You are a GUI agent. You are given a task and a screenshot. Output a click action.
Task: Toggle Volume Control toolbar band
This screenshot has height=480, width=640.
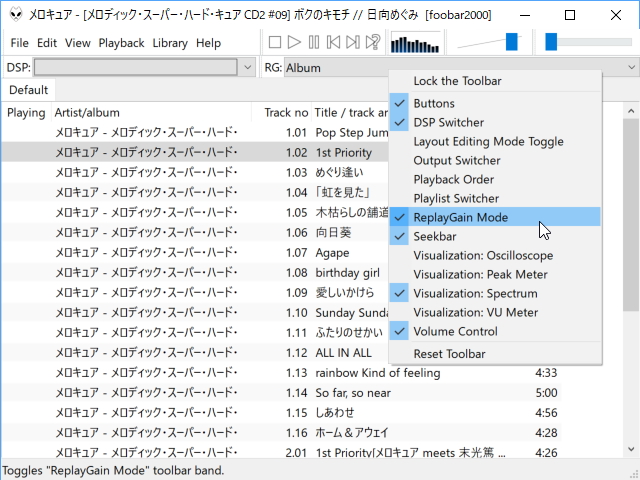click(495, 331)
